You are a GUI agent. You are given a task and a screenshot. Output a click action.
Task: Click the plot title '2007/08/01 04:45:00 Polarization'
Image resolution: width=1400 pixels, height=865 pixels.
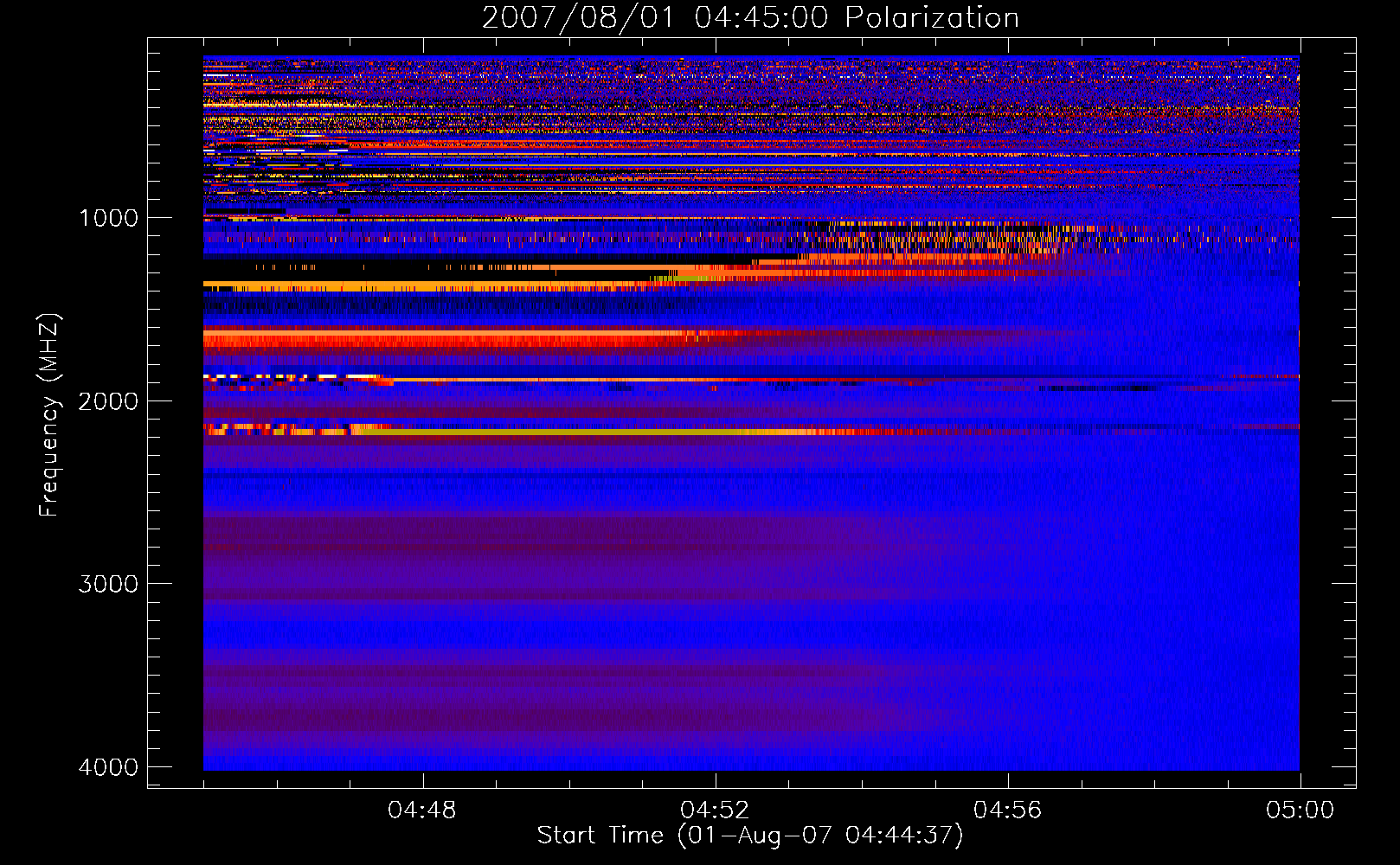coord(750,18)
